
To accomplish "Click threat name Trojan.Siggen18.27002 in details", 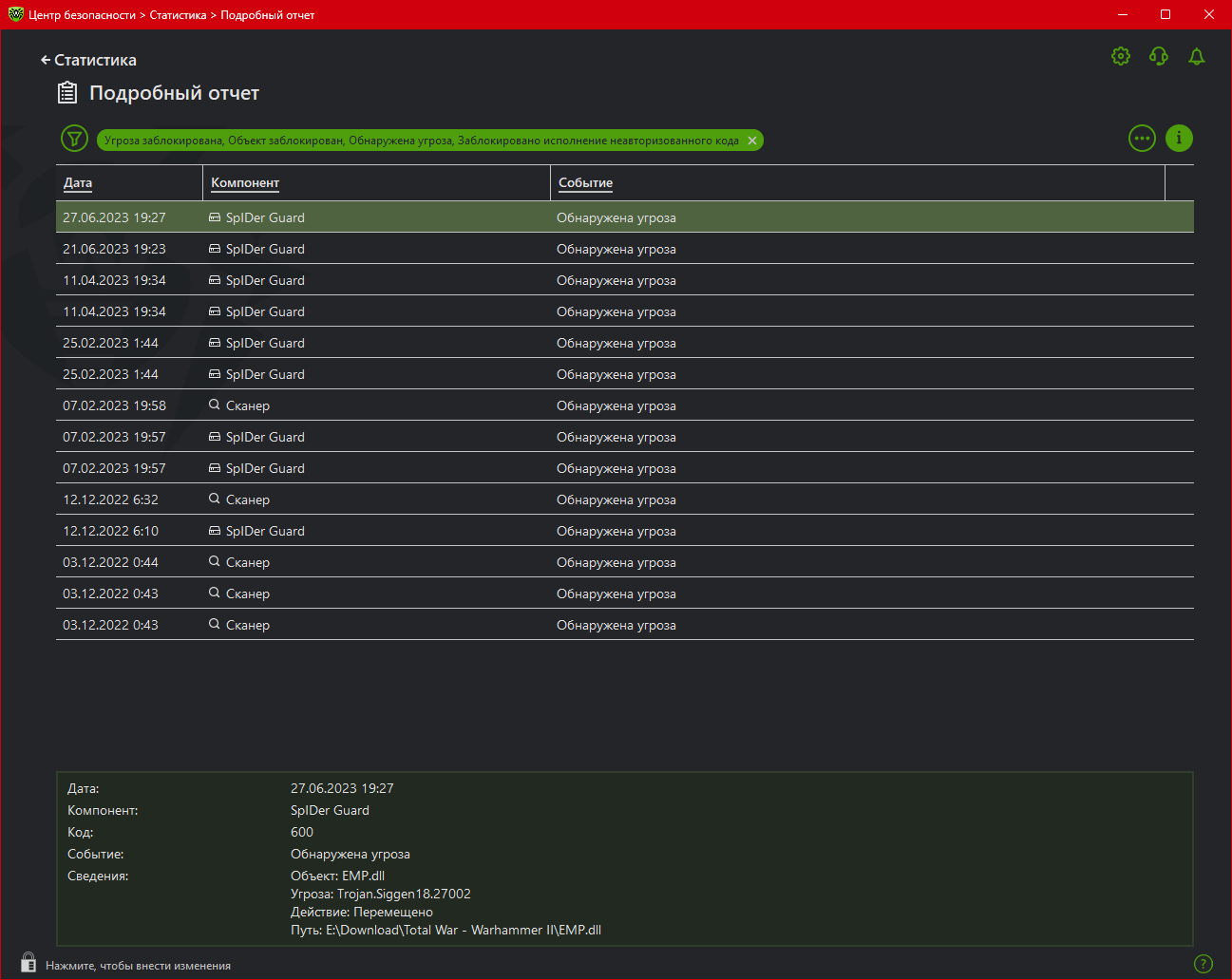I will pos(404,894).
